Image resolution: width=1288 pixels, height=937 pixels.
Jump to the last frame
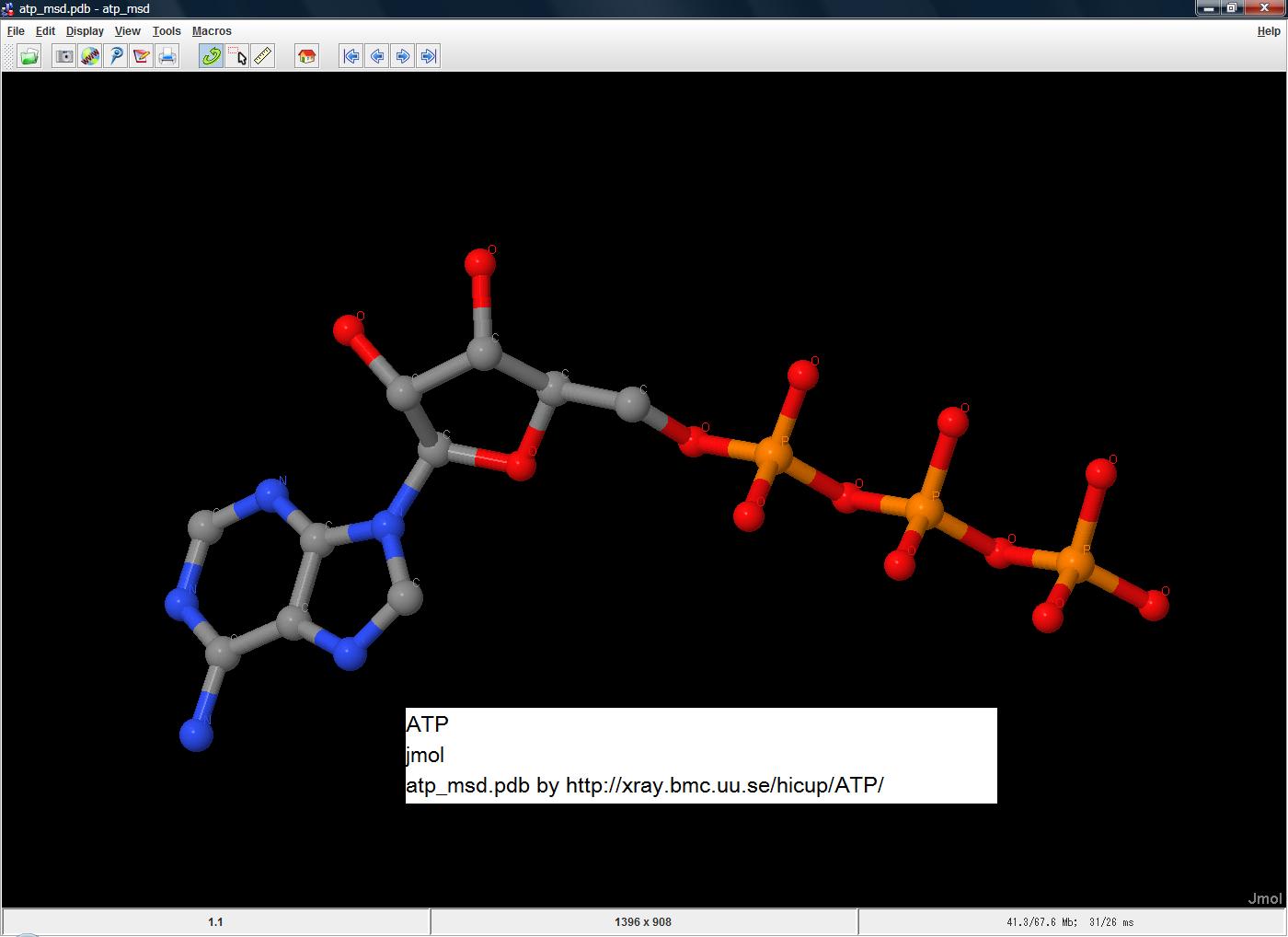pos(428,56)
